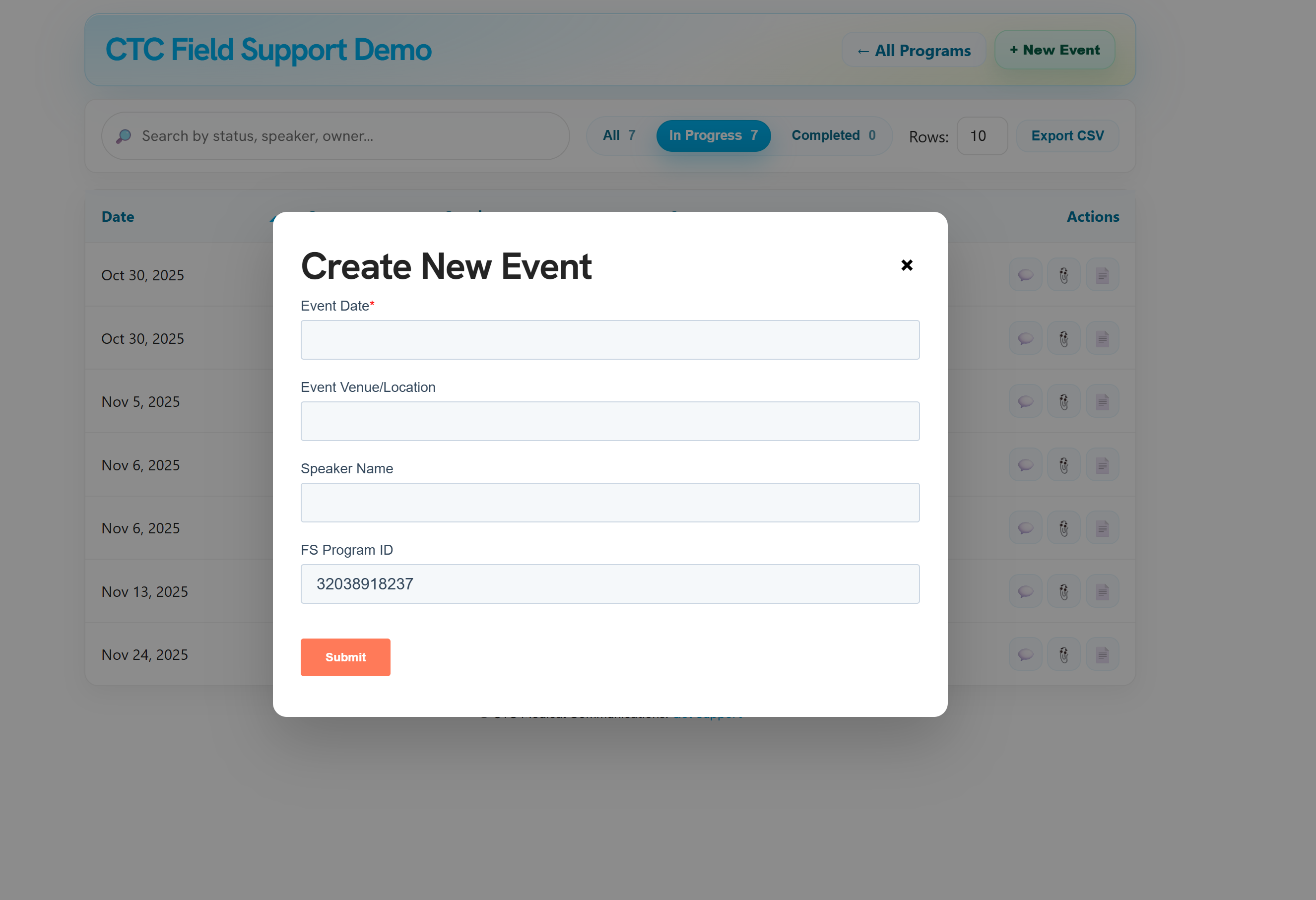Click the search magnifier icon in the search bar
The image size is (1316, 900).
[x=124, y=136]
